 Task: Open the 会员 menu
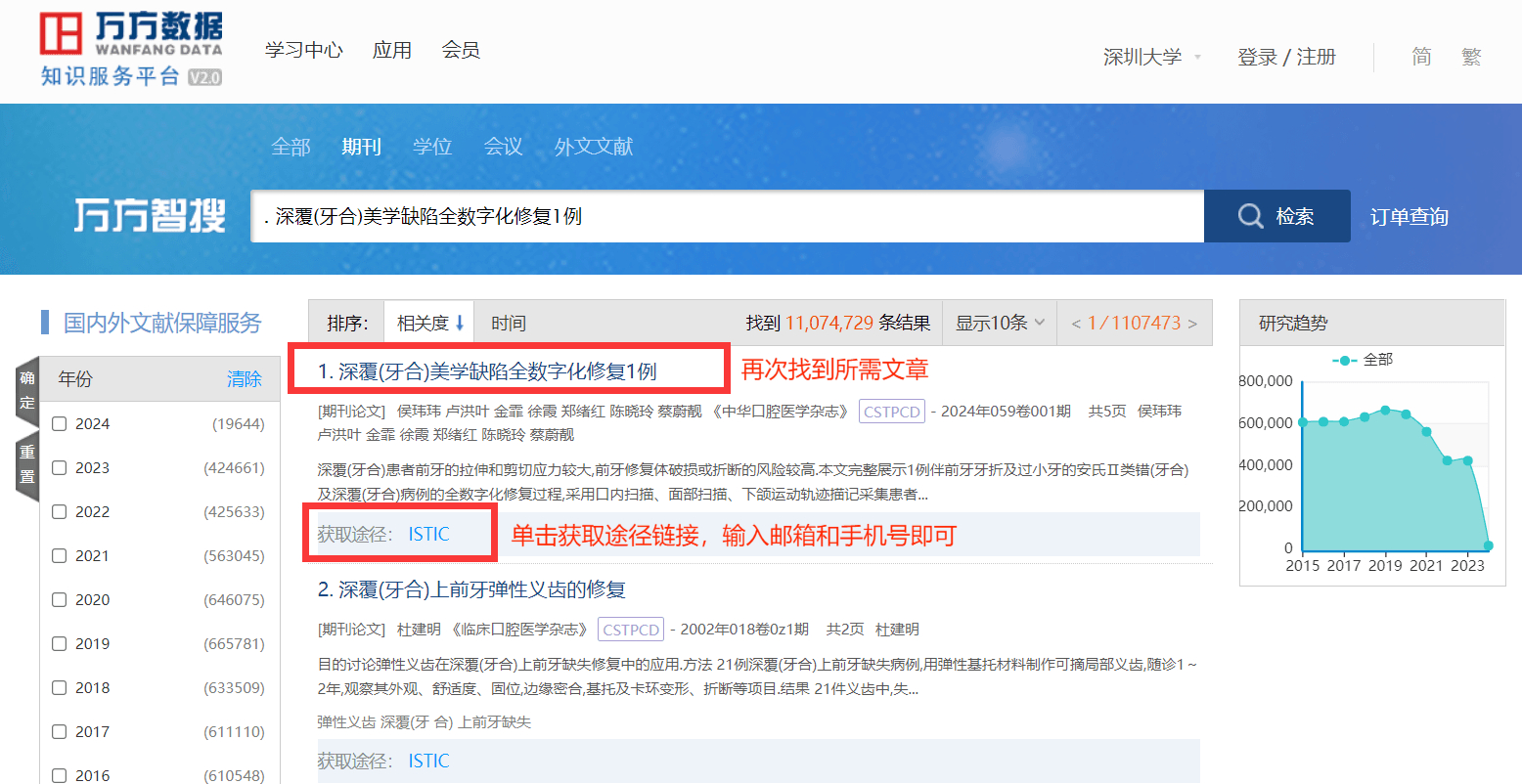point(461,50)
